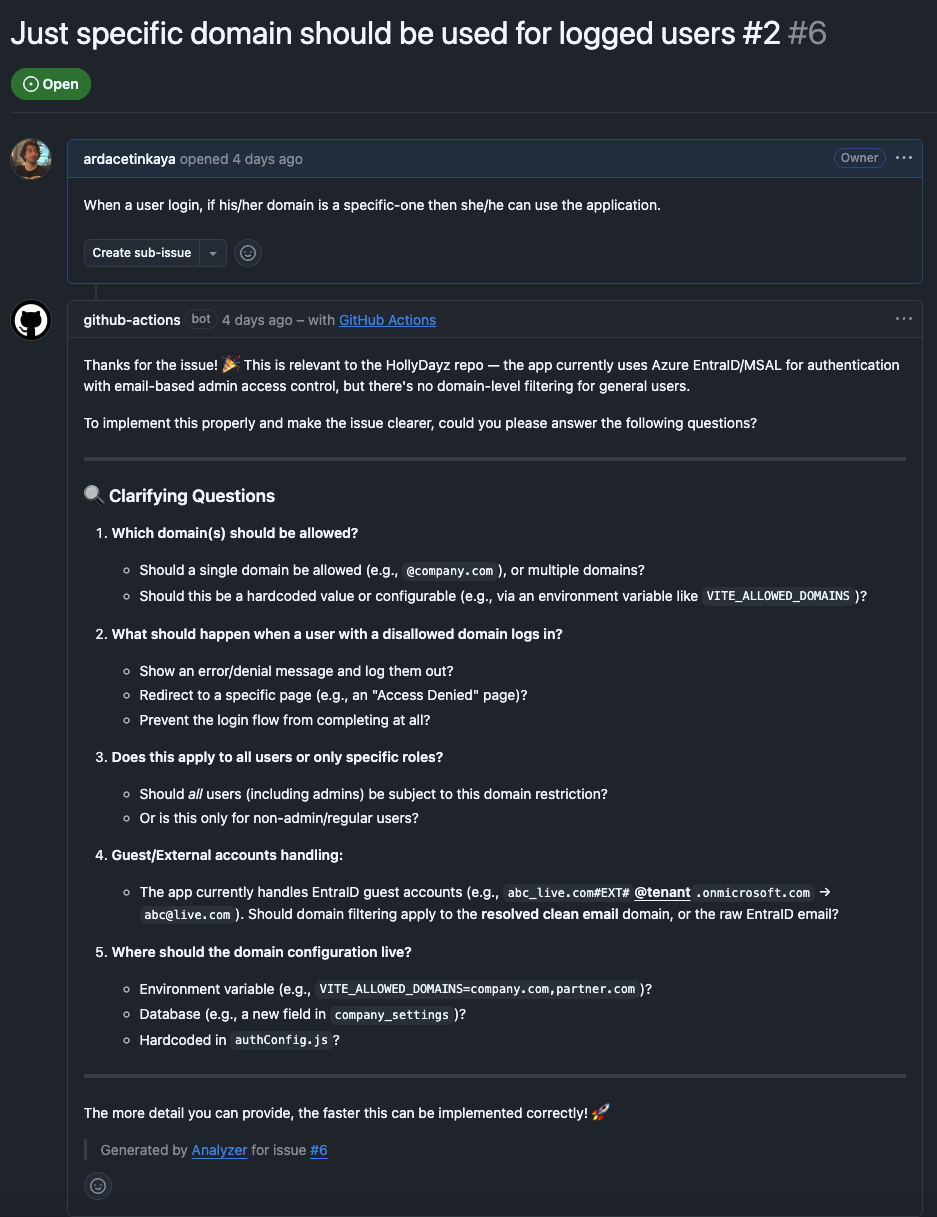The image size is (937, 1217).
Task: Open the options menu on ardacetinkaya's comment
Action: tap(904, 158)
